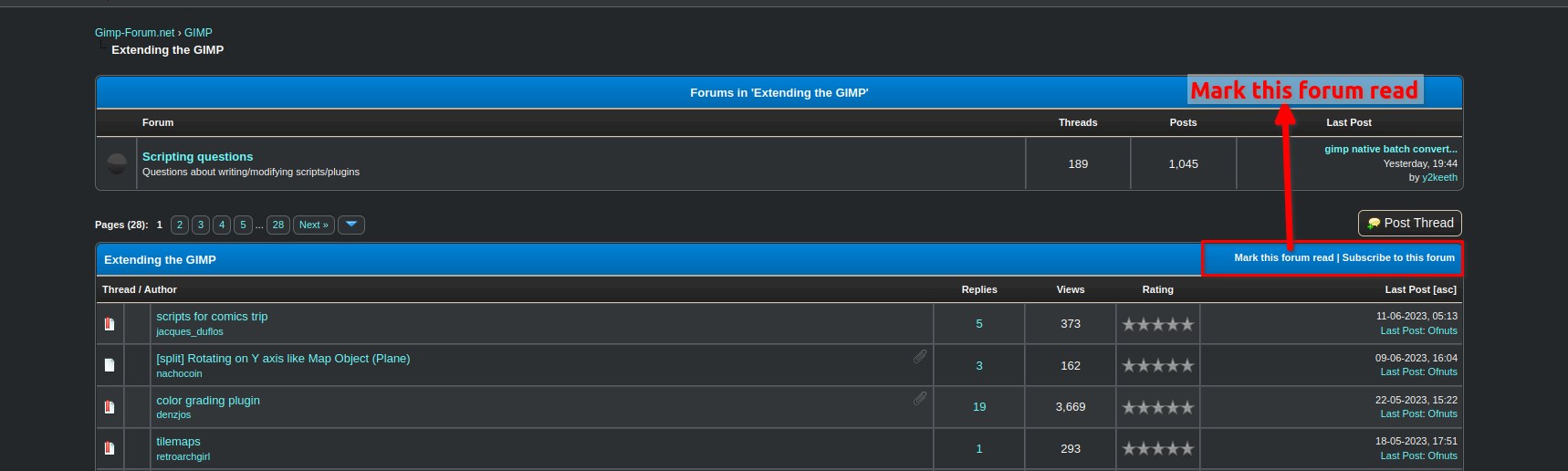This screenshot has width=1568, height=471.
Task: Navigate to the GIMP breadcrumb link
Action: [x=198, y=32]
